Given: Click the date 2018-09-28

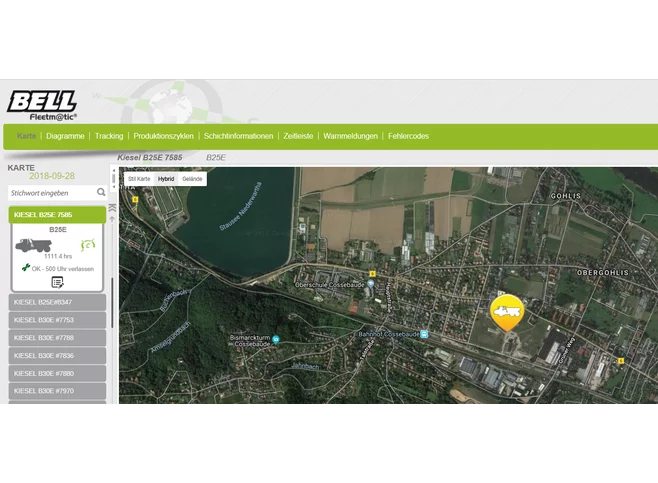Looking at the screenshot, I should (52, 176).
